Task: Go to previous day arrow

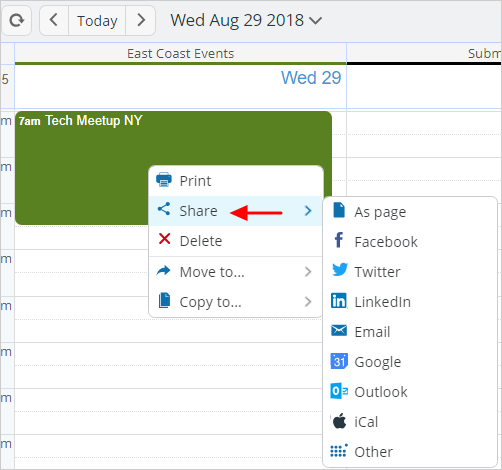Action: 54,21
